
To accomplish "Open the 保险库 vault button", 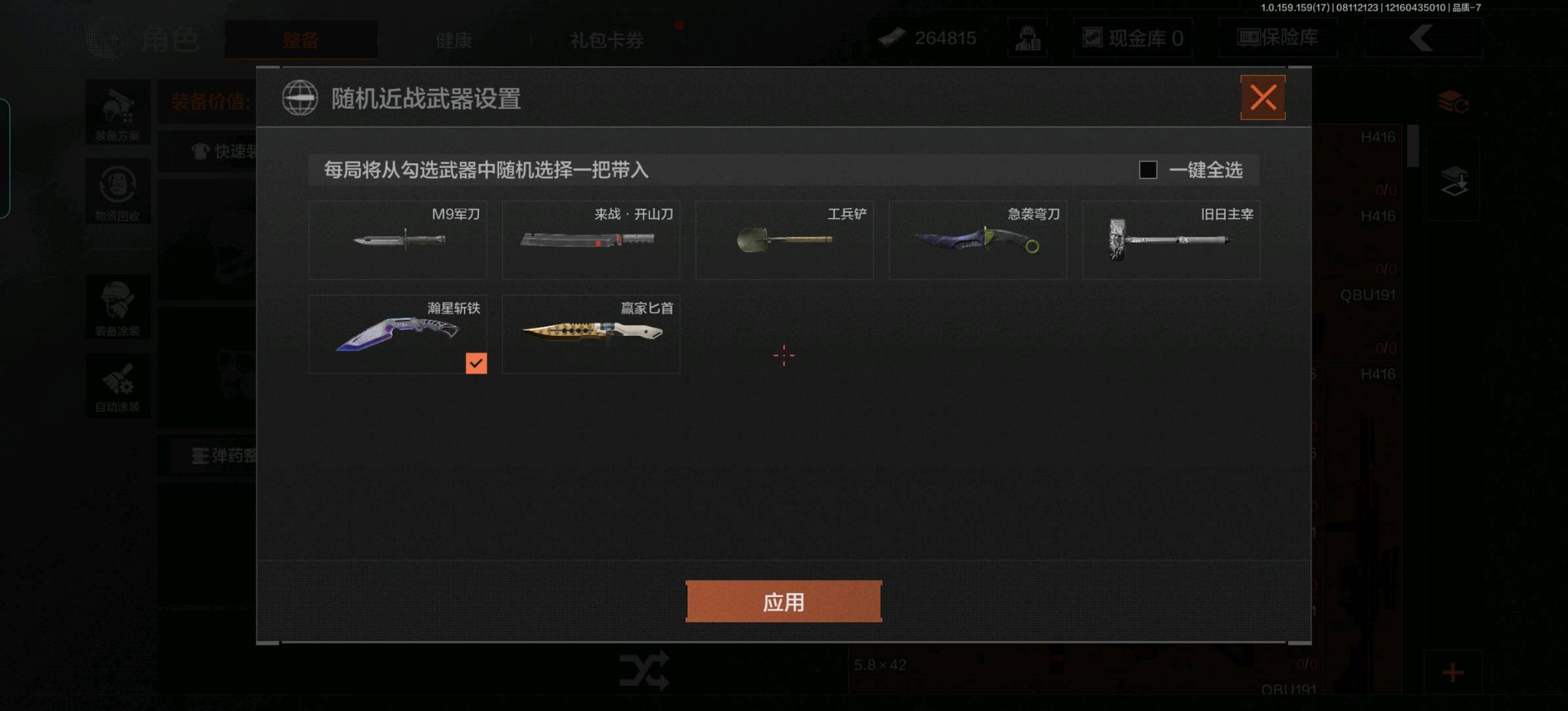I will click(1278, 38).
